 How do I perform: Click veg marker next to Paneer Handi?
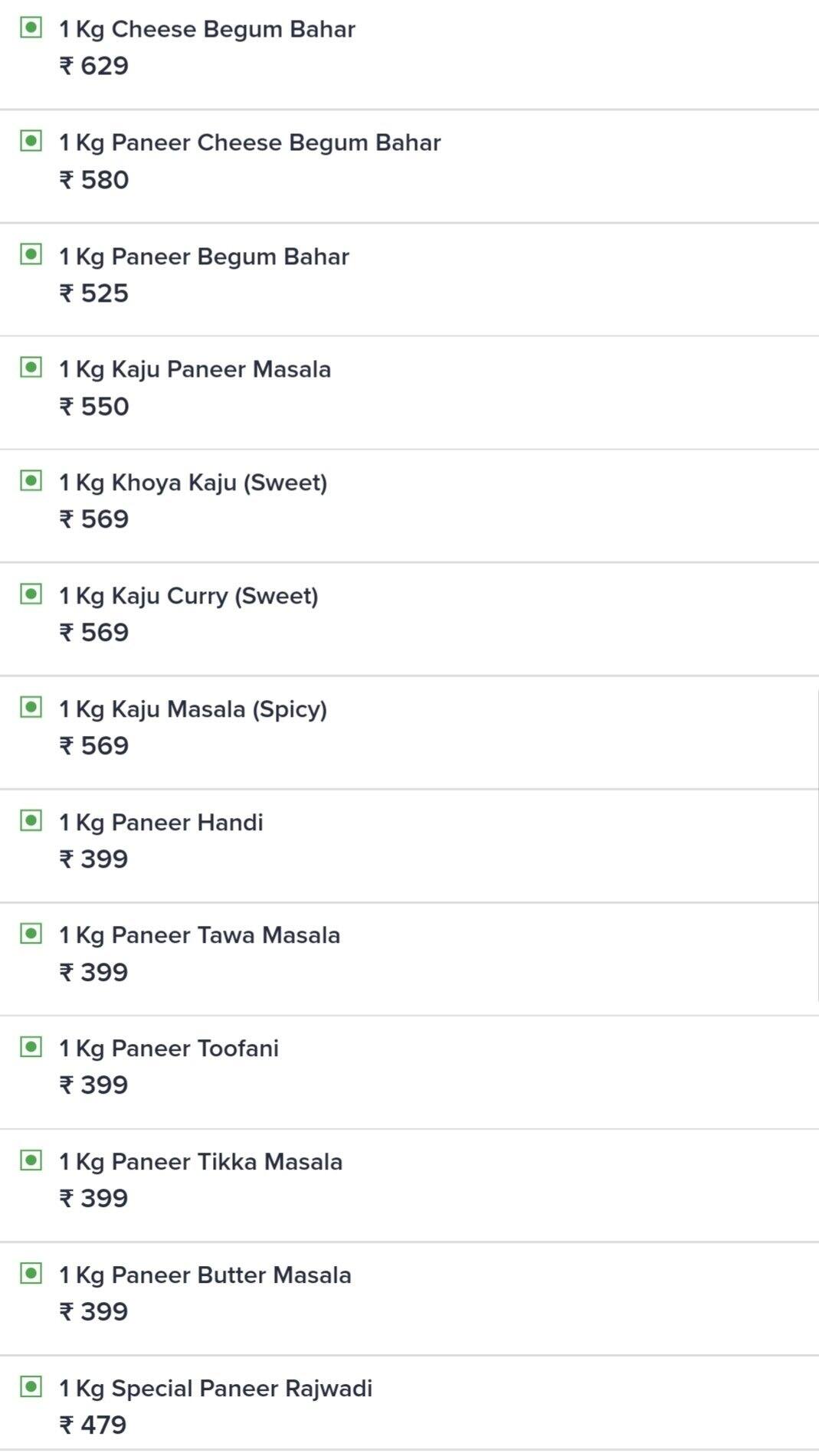click(31, 820)
